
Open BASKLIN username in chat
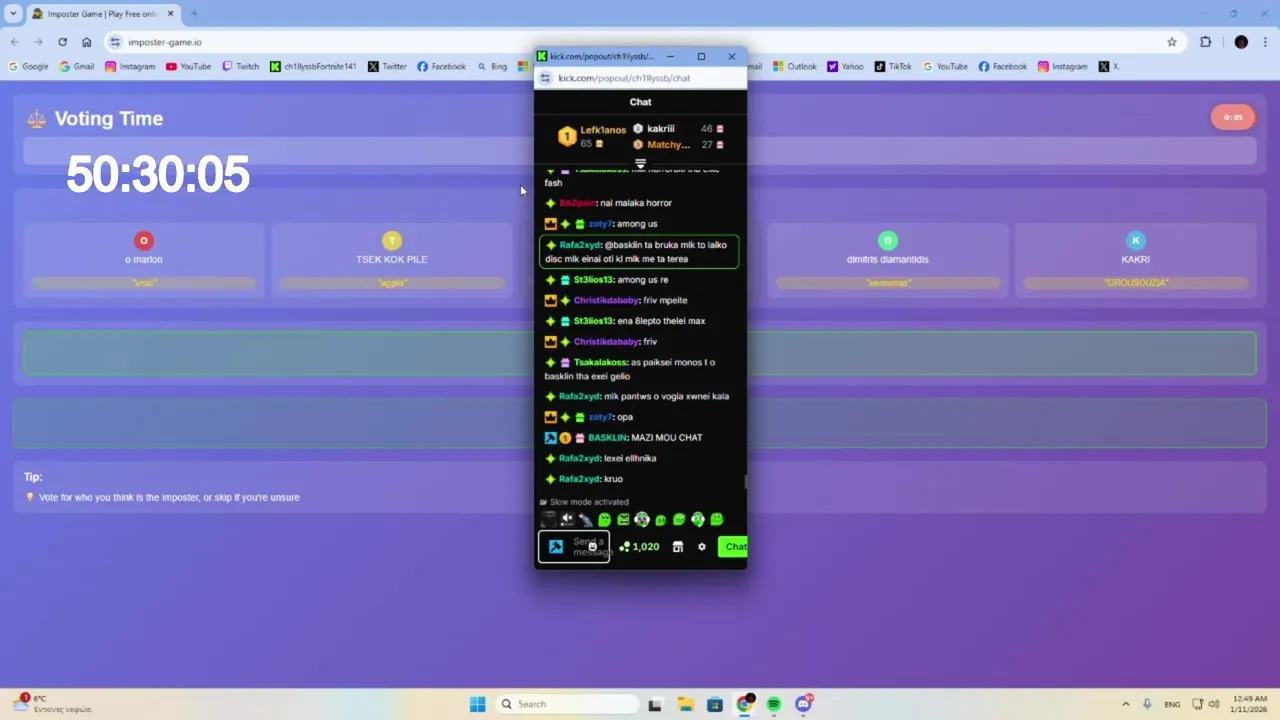(607, 438)
